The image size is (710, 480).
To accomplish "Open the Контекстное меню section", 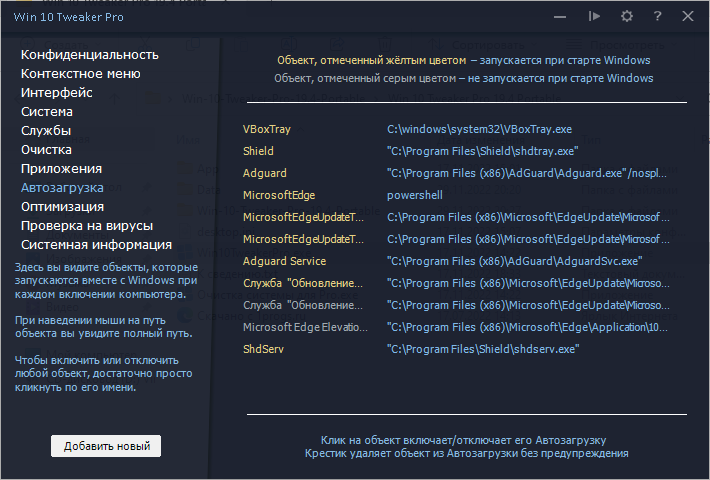I will [x=81, y=74].
